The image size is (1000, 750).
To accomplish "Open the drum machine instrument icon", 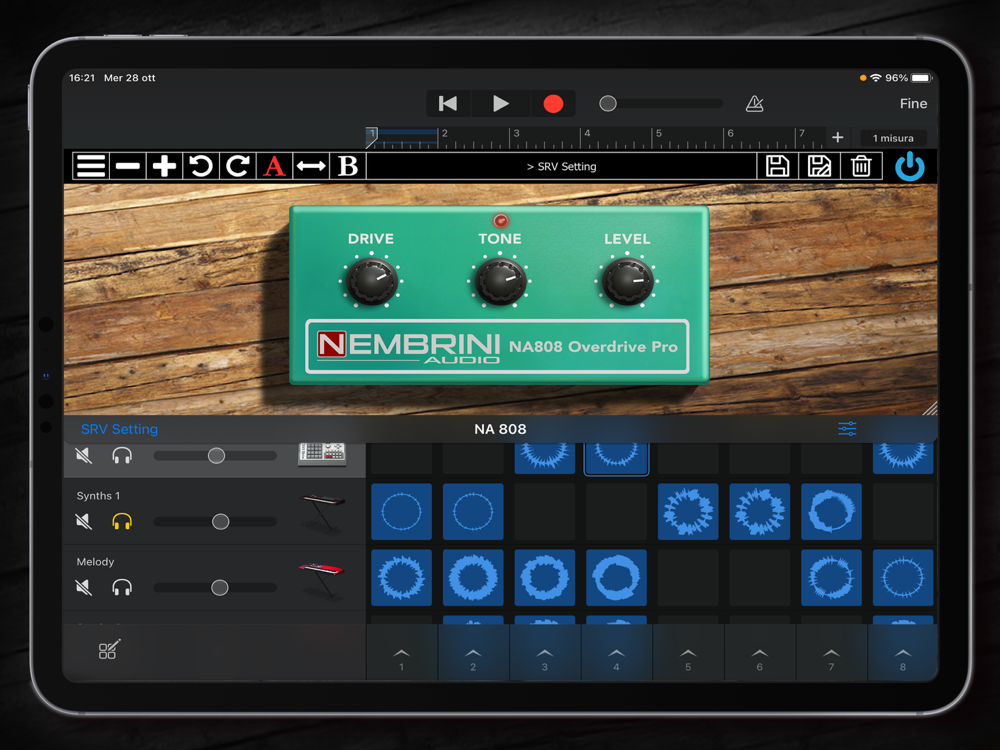I will tap(322, 454).
